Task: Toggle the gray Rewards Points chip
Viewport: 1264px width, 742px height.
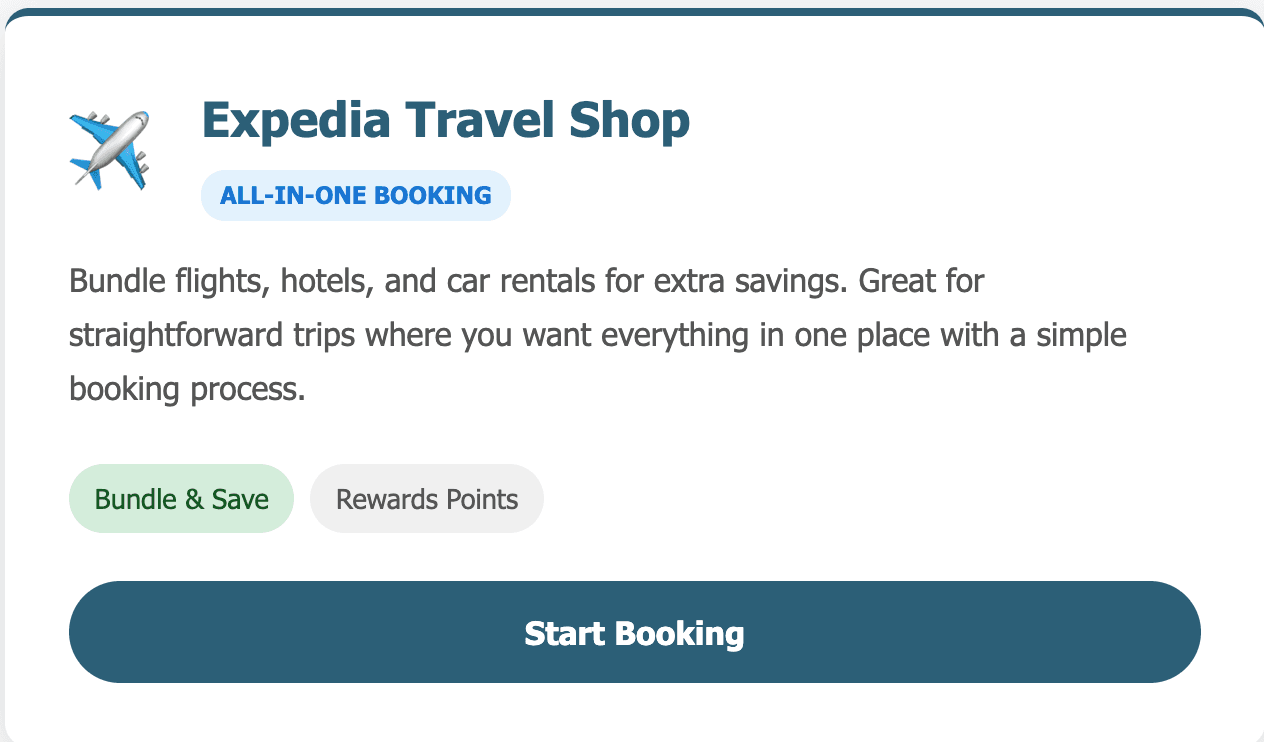Action: (x=427, y=499)
